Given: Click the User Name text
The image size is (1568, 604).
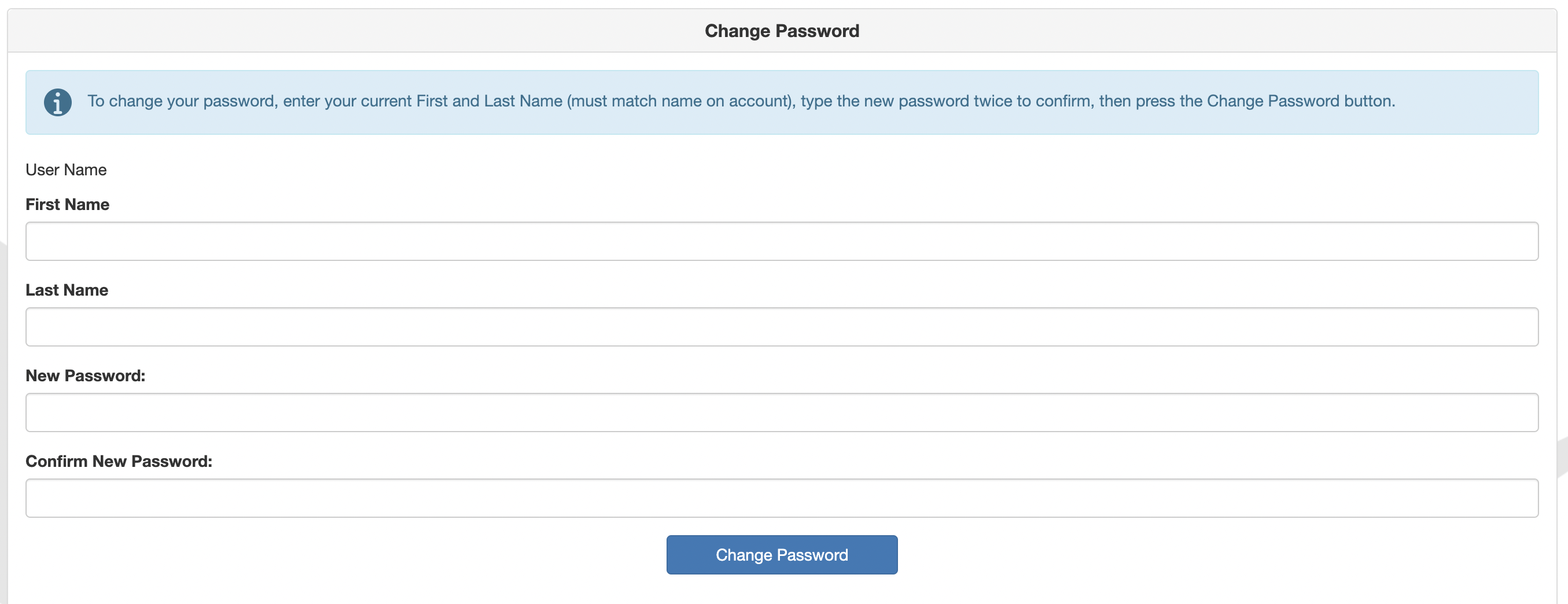Looking at the screenshot, I should (x=66, y=170).
